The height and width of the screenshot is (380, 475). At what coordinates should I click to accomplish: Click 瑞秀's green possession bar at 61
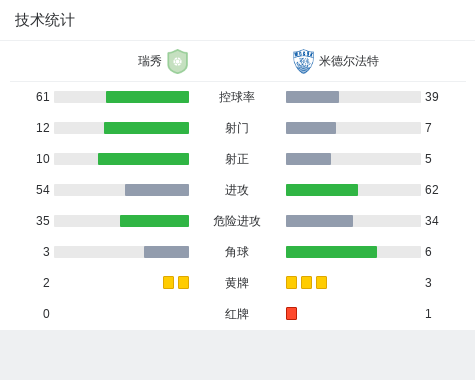tap(147, 97)
